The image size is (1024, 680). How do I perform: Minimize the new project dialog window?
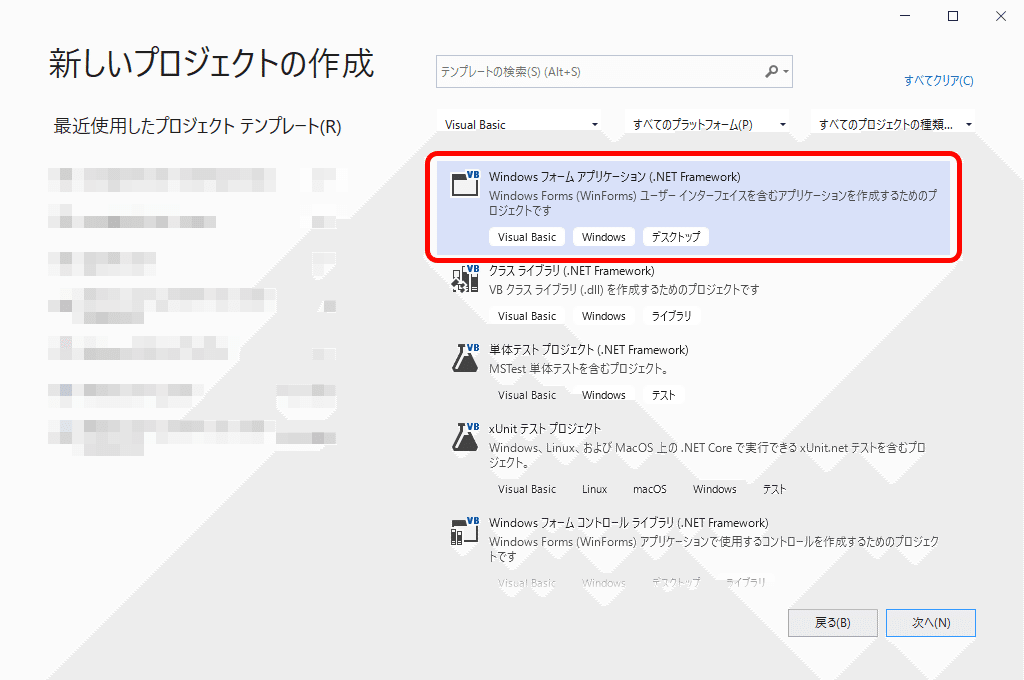click(905, 16)
